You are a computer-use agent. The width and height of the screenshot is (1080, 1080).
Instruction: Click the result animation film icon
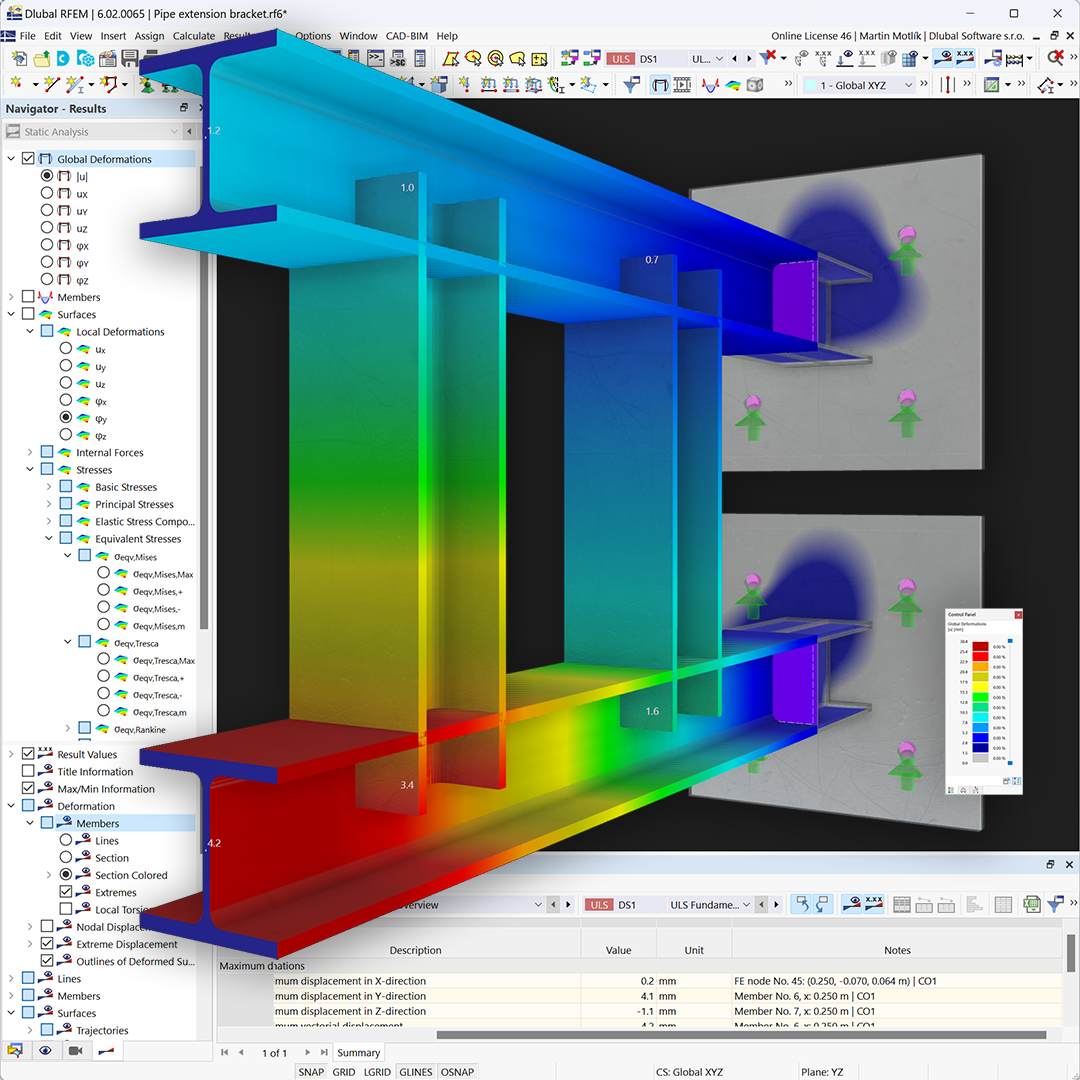tap(682, 85)
